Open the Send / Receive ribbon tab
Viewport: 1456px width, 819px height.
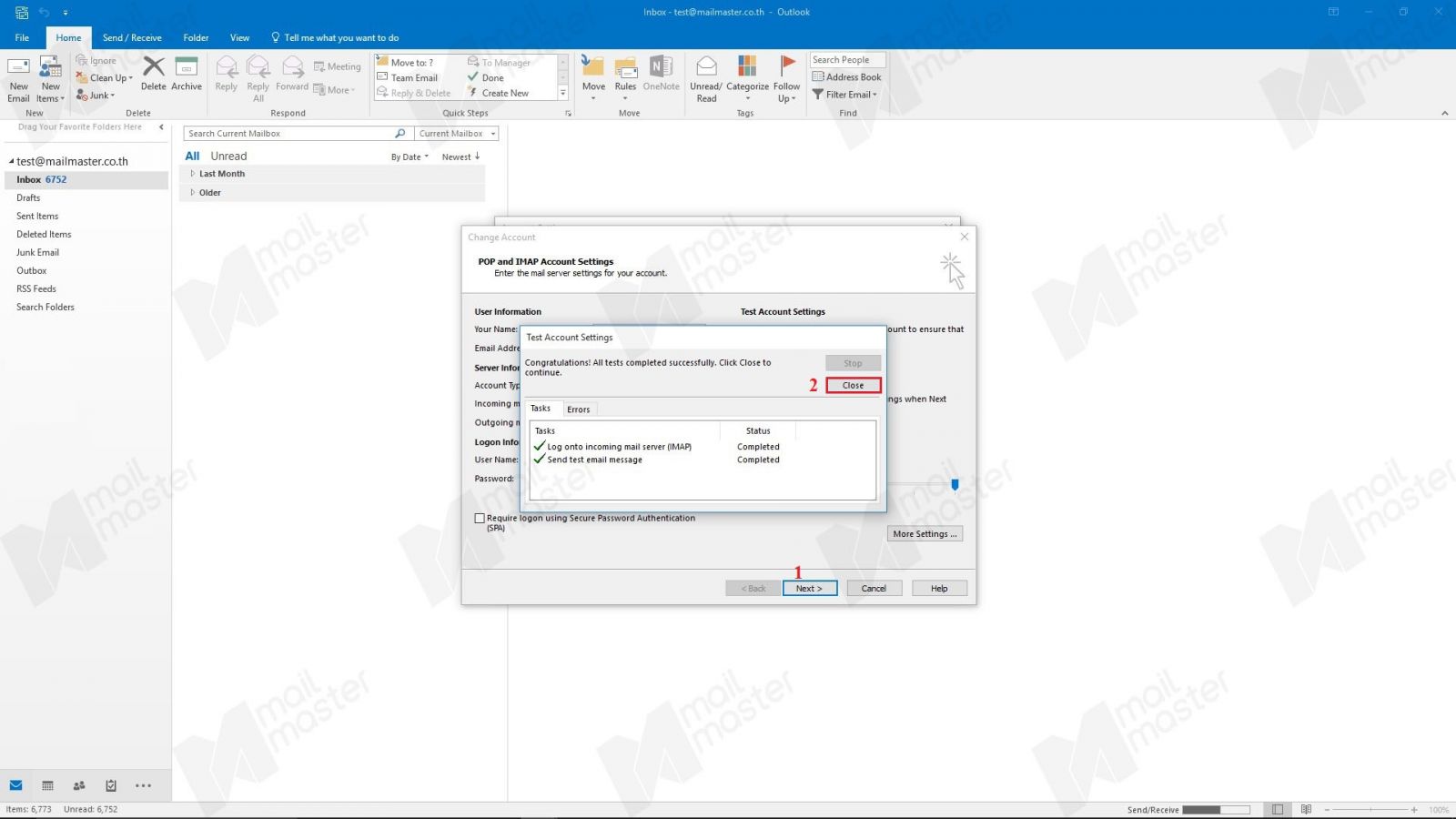click(132, 38)
